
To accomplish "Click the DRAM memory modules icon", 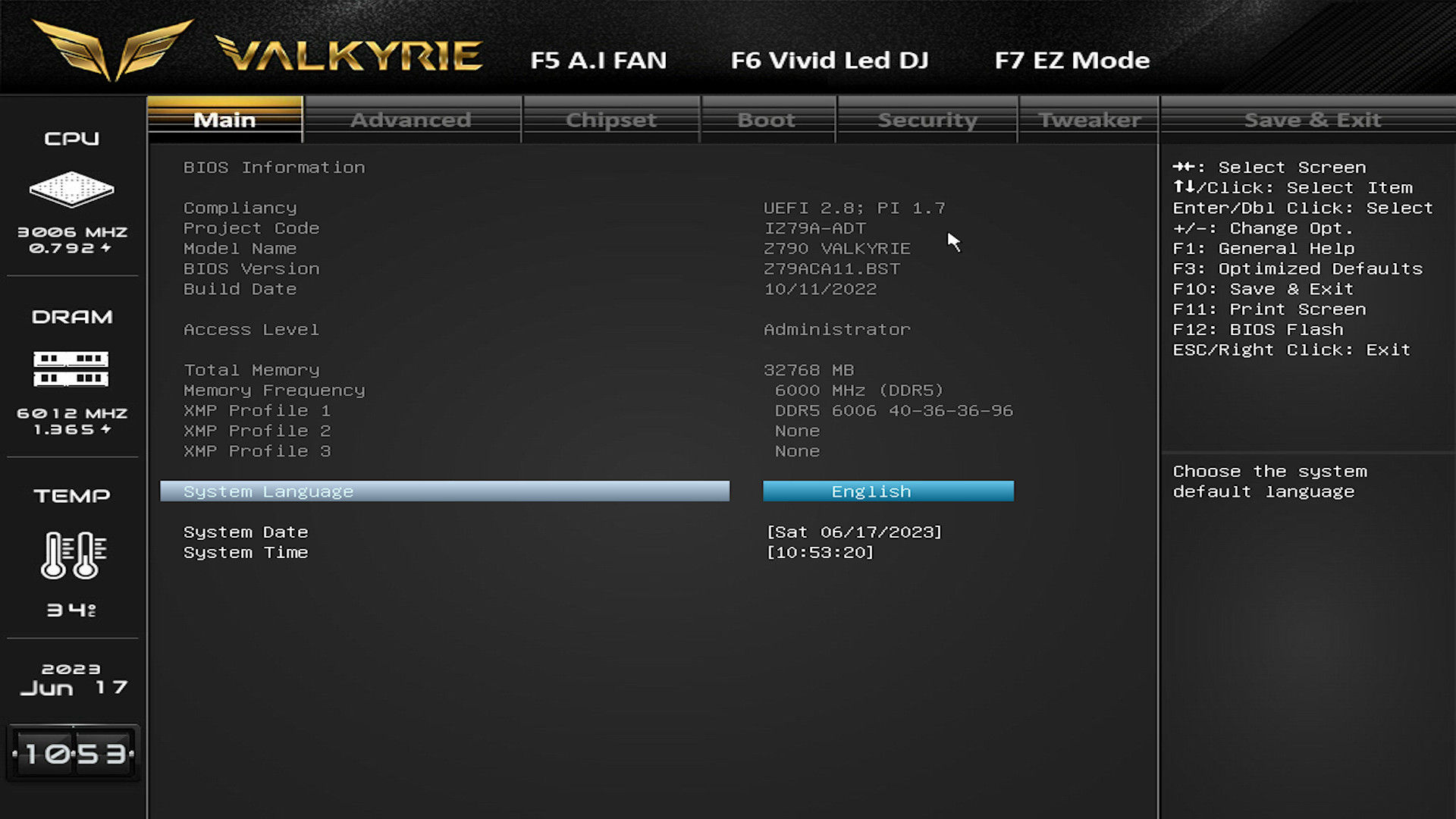I will point(71,369).
